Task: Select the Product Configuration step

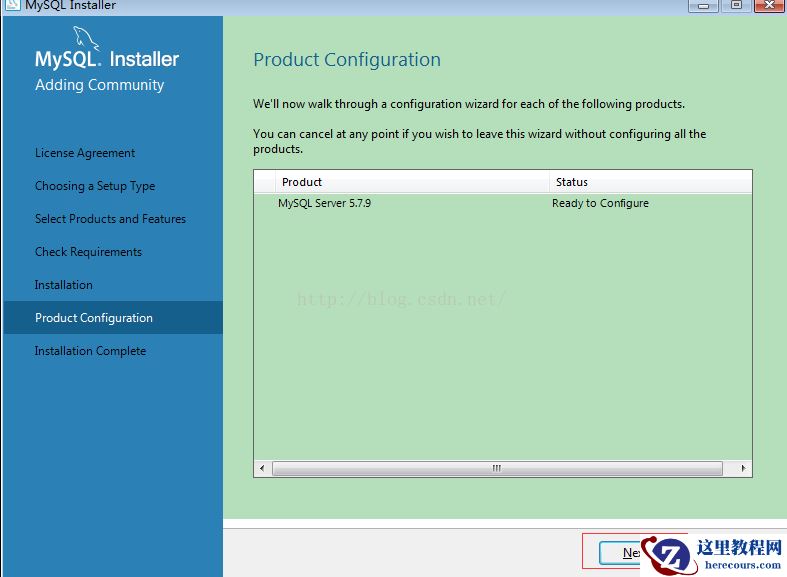Action: 113,318
